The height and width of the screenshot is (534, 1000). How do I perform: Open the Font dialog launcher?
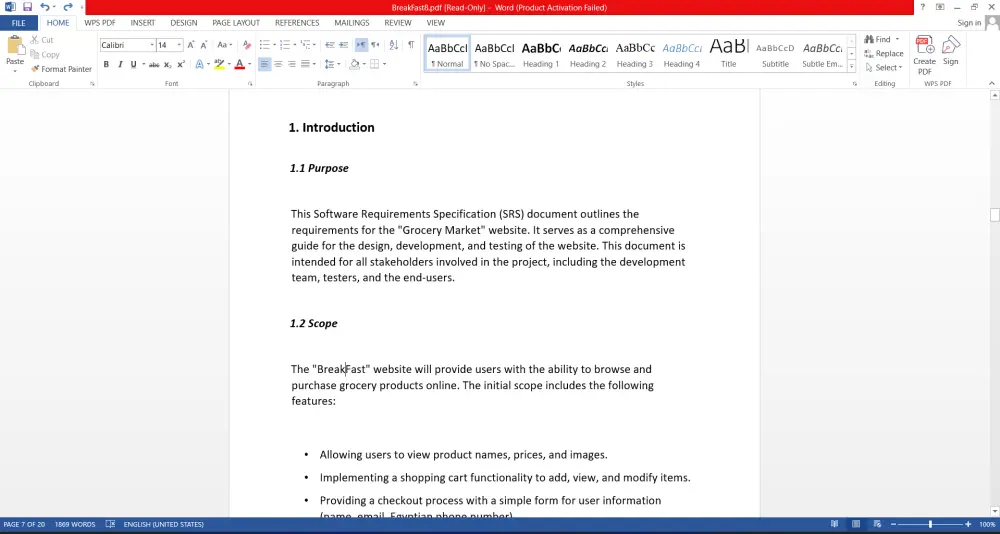[251, 84]
